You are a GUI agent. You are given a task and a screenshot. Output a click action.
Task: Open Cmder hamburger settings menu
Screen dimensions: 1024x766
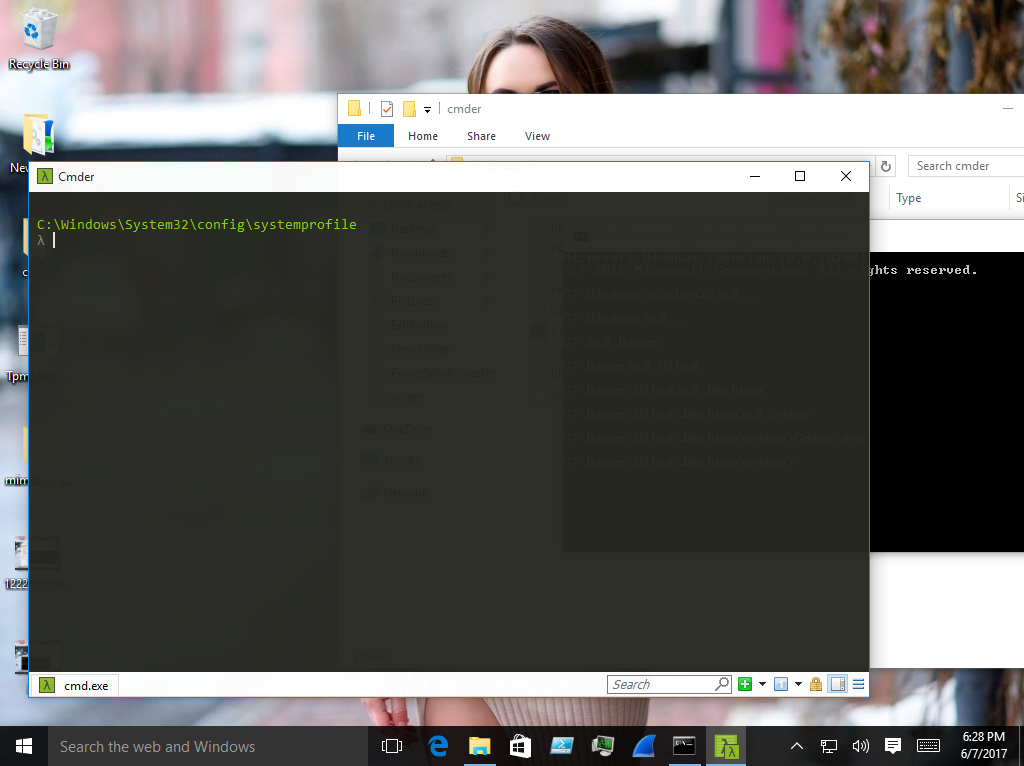tap(858, 684)
